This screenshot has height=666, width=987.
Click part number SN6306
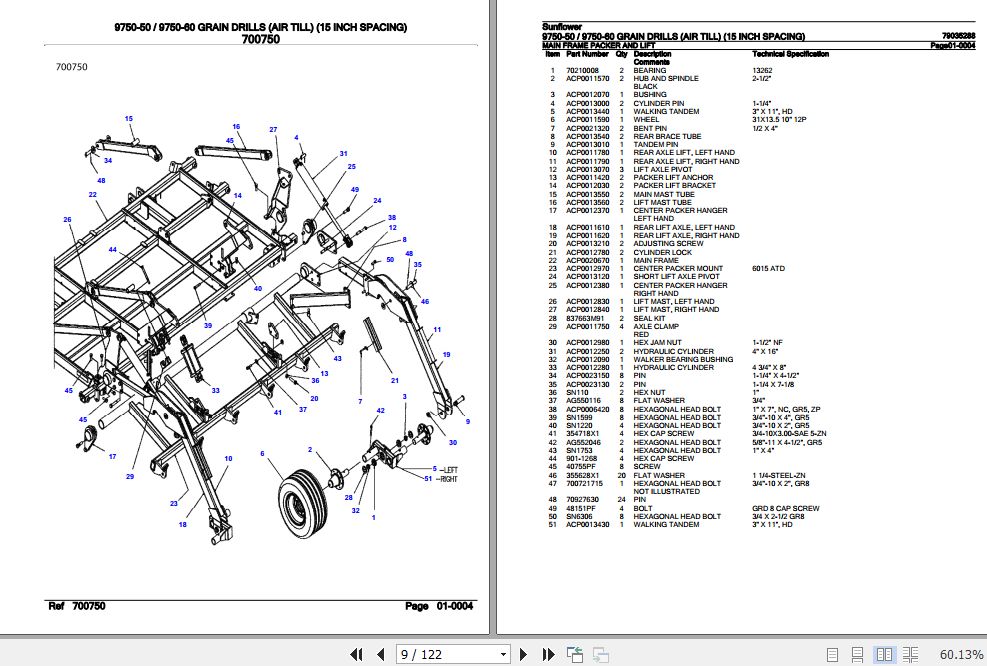point(579,517)
